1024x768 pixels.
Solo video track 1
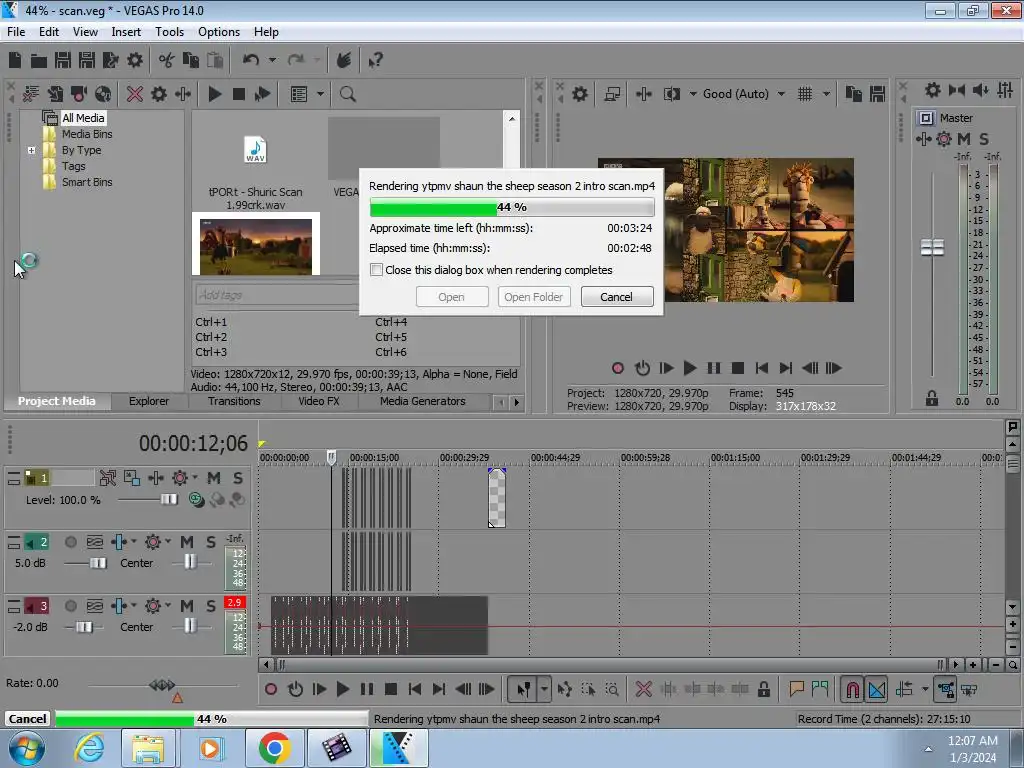pyautogui.click(x=238, y=478)
